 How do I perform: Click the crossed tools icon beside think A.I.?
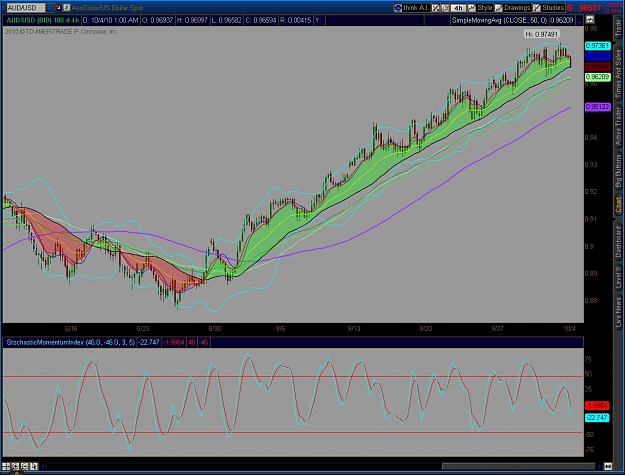[436, 8]
